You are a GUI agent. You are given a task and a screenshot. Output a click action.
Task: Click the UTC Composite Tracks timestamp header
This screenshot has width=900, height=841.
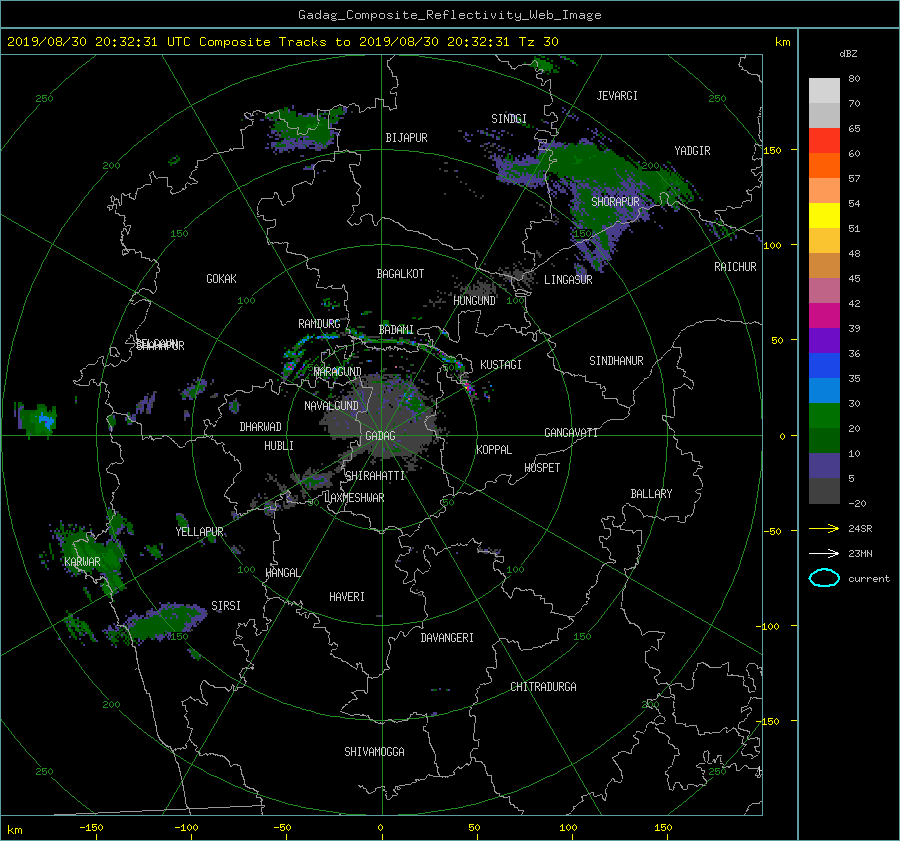click(x=282, y=42)
